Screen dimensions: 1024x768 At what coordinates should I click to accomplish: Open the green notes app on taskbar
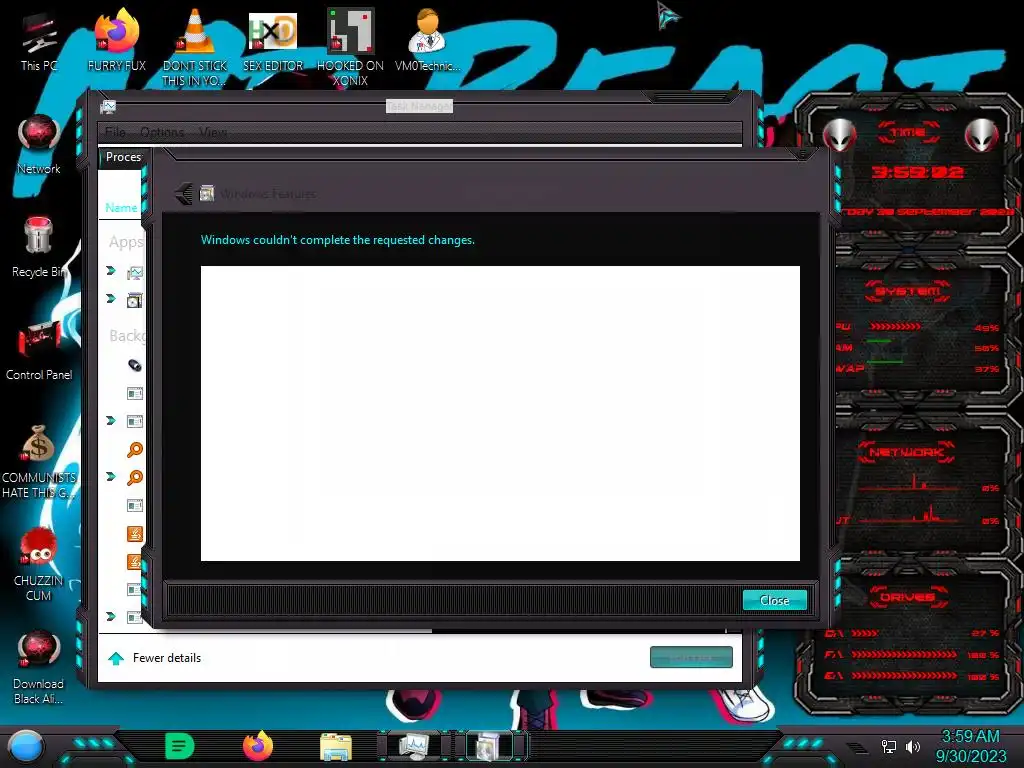(x=180, y=746)
